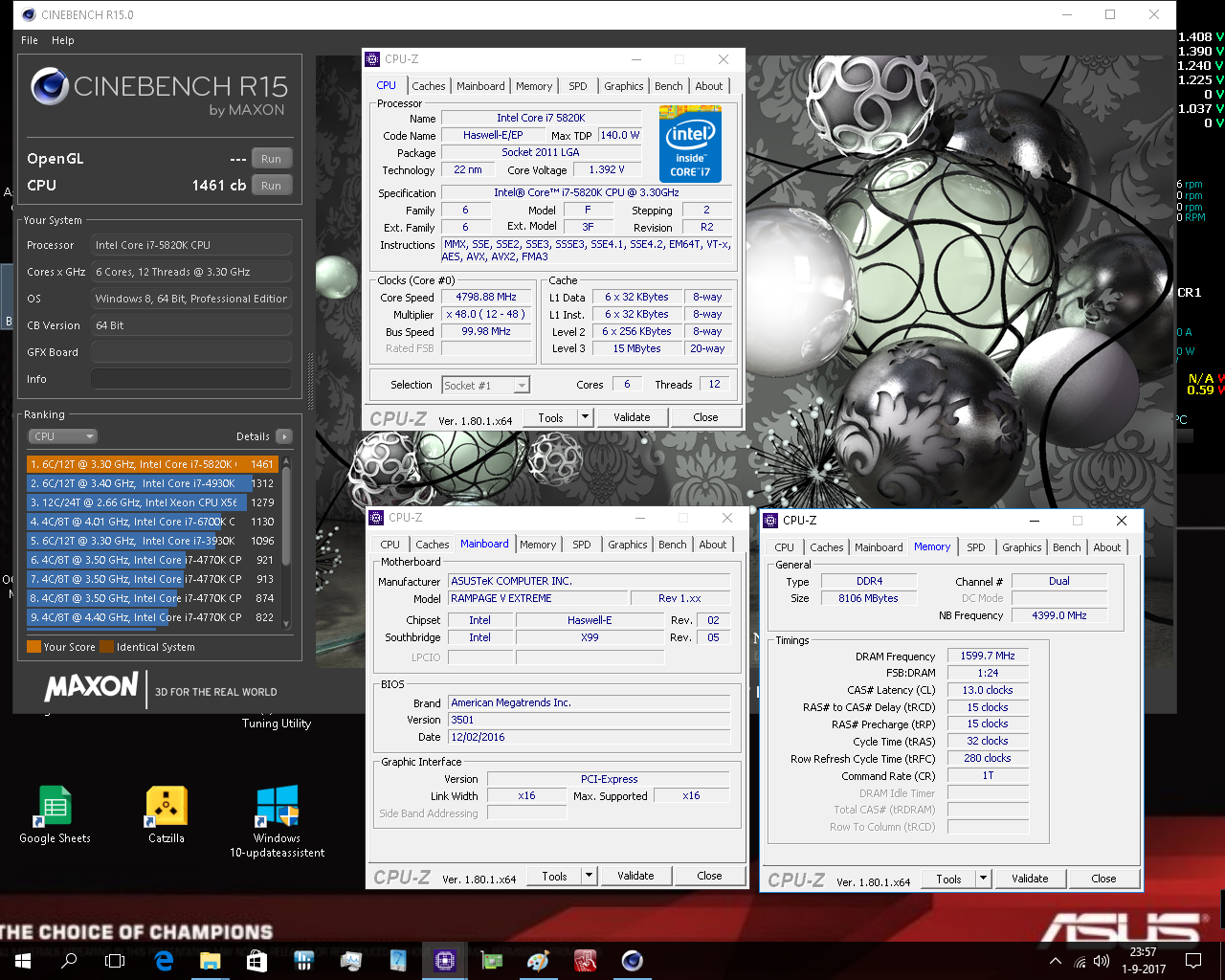
Task: Open the Action Center notifications icon
Action: tap(1193, 961)
